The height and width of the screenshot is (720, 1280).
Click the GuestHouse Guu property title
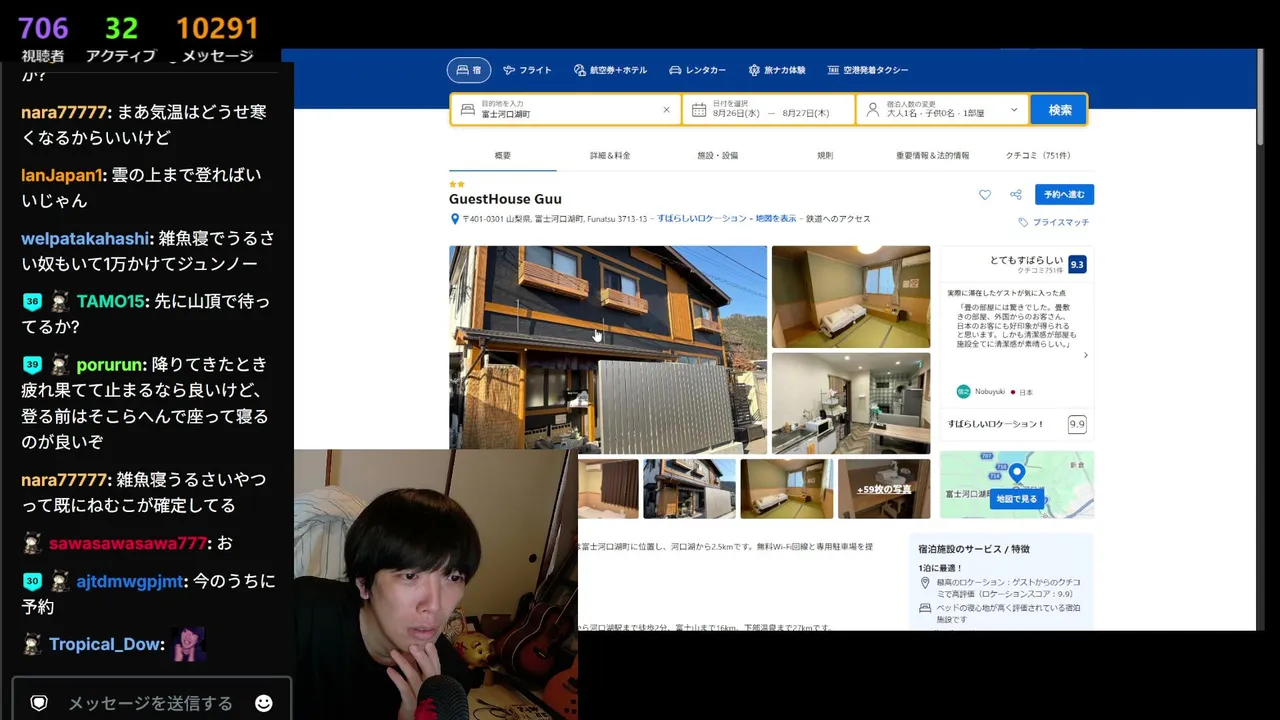coord(505,199)
